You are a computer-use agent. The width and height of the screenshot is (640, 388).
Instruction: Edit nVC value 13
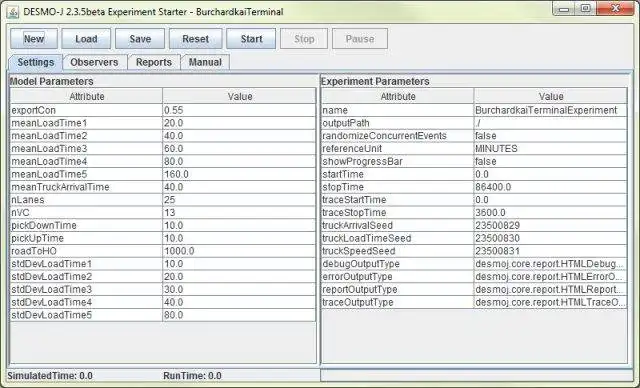tap(239, 213)
